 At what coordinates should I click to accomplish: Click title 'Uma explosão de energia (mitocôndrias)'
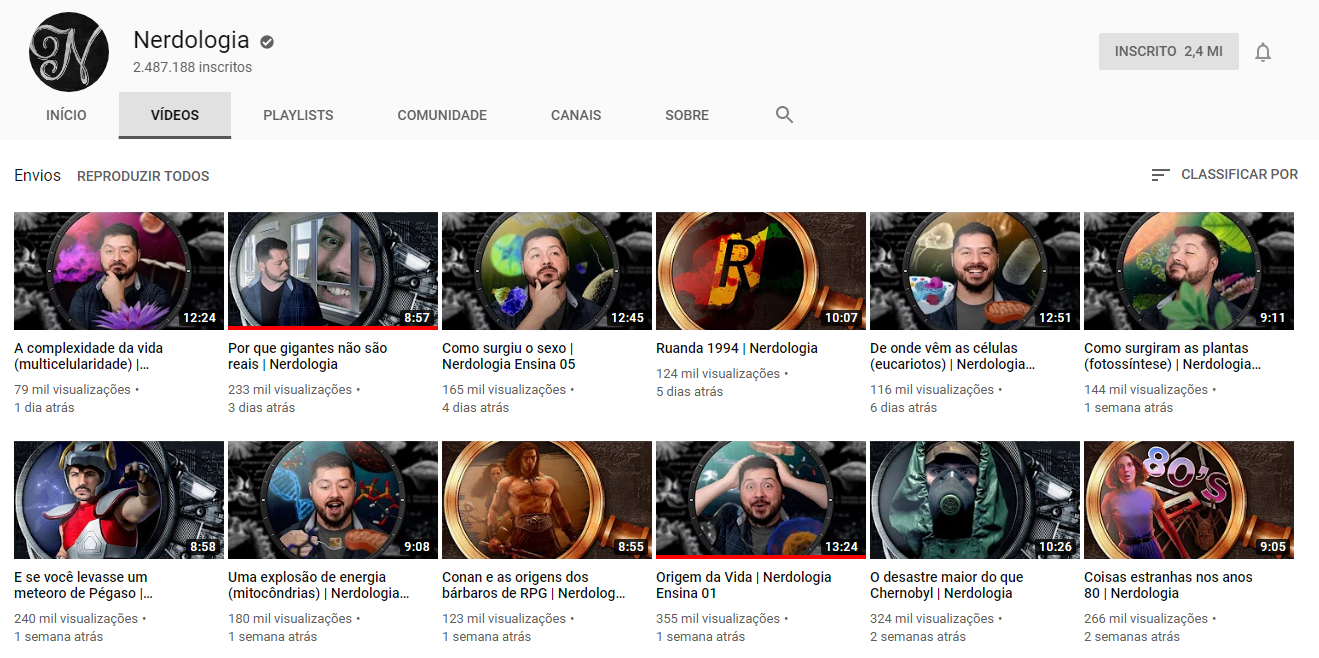point(319,585)
